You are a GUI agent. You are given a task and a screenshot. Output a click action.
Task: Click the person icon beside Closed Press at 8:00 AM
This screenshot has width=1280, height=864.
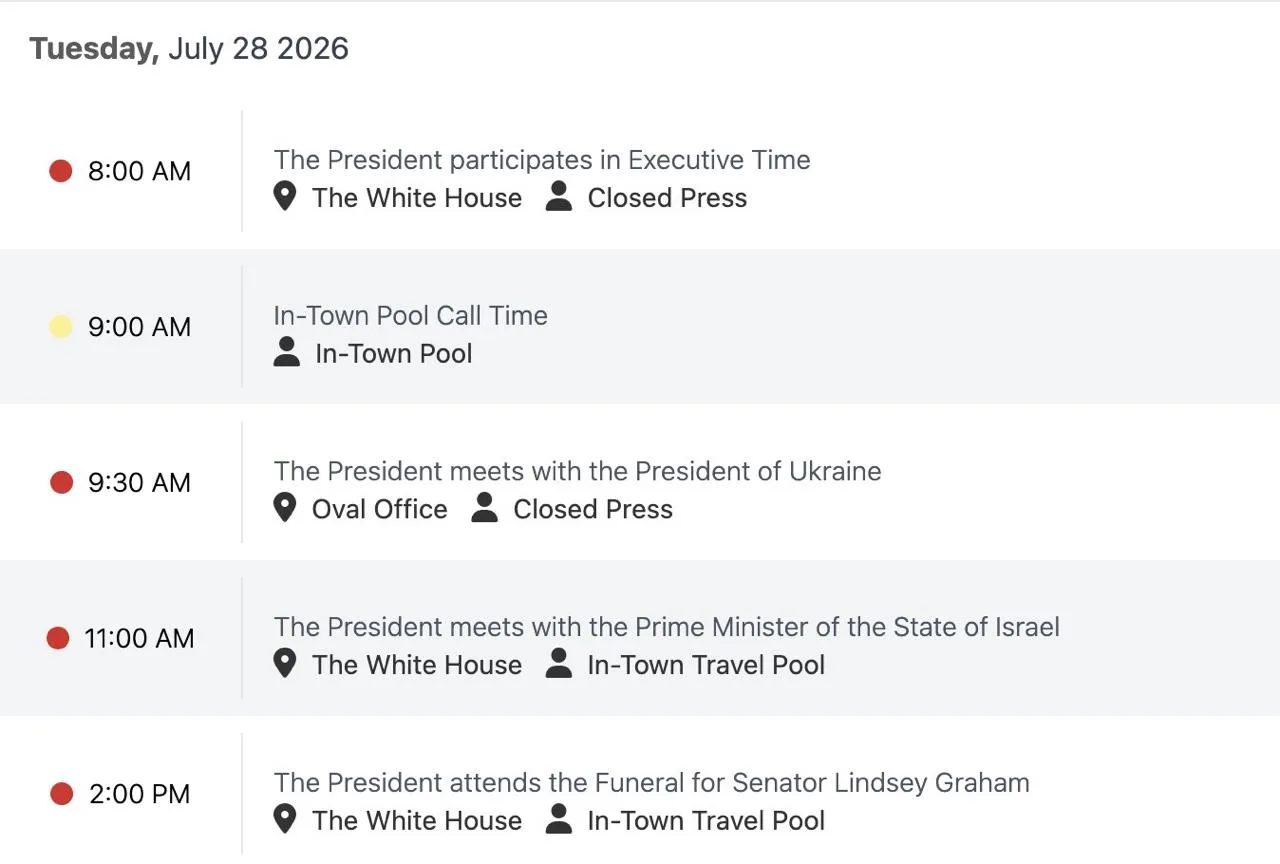click(x=559, y=197)
